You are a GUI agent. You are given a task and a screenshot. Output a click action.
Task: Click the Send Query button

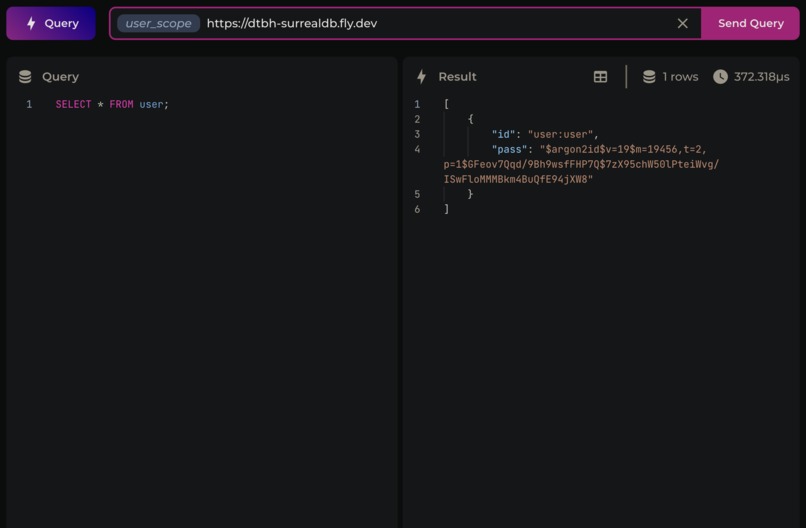[x=750, y=23]
